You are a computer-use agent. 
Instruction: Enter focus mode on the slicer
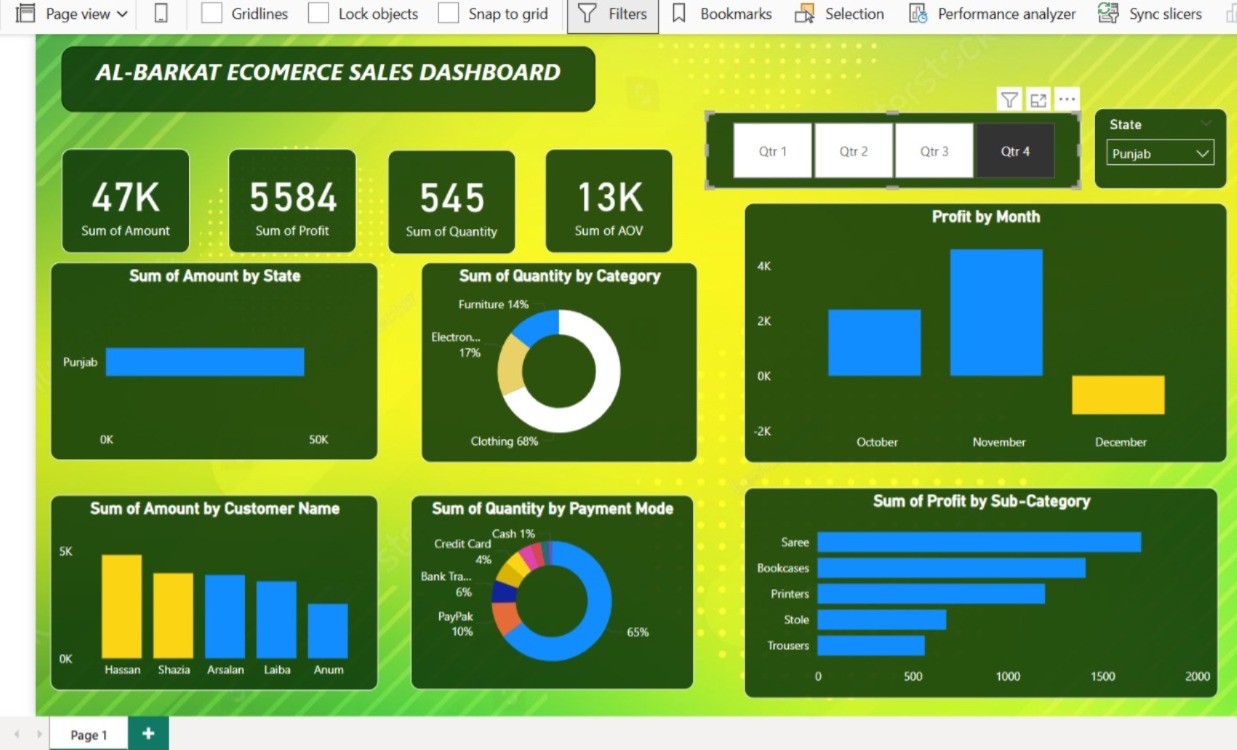(1038, 99)
